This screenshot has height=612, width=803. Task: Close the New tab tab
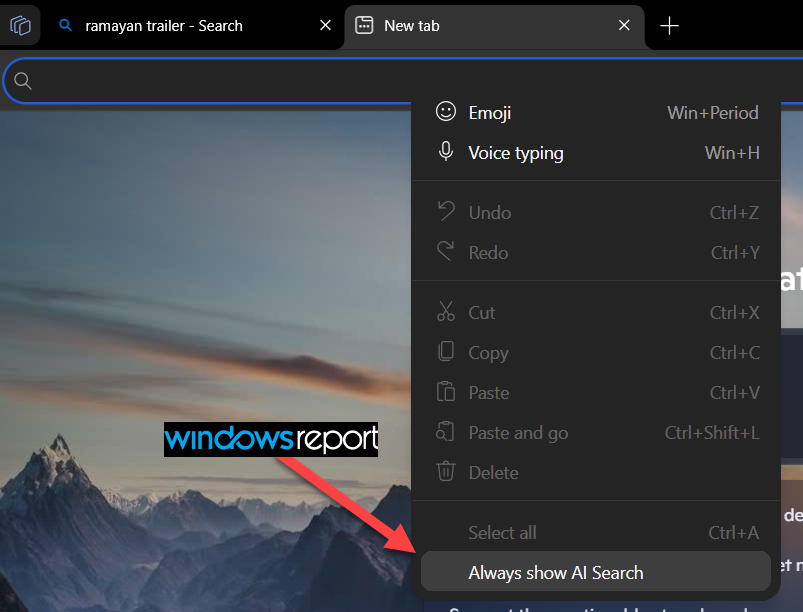[624, 25]
